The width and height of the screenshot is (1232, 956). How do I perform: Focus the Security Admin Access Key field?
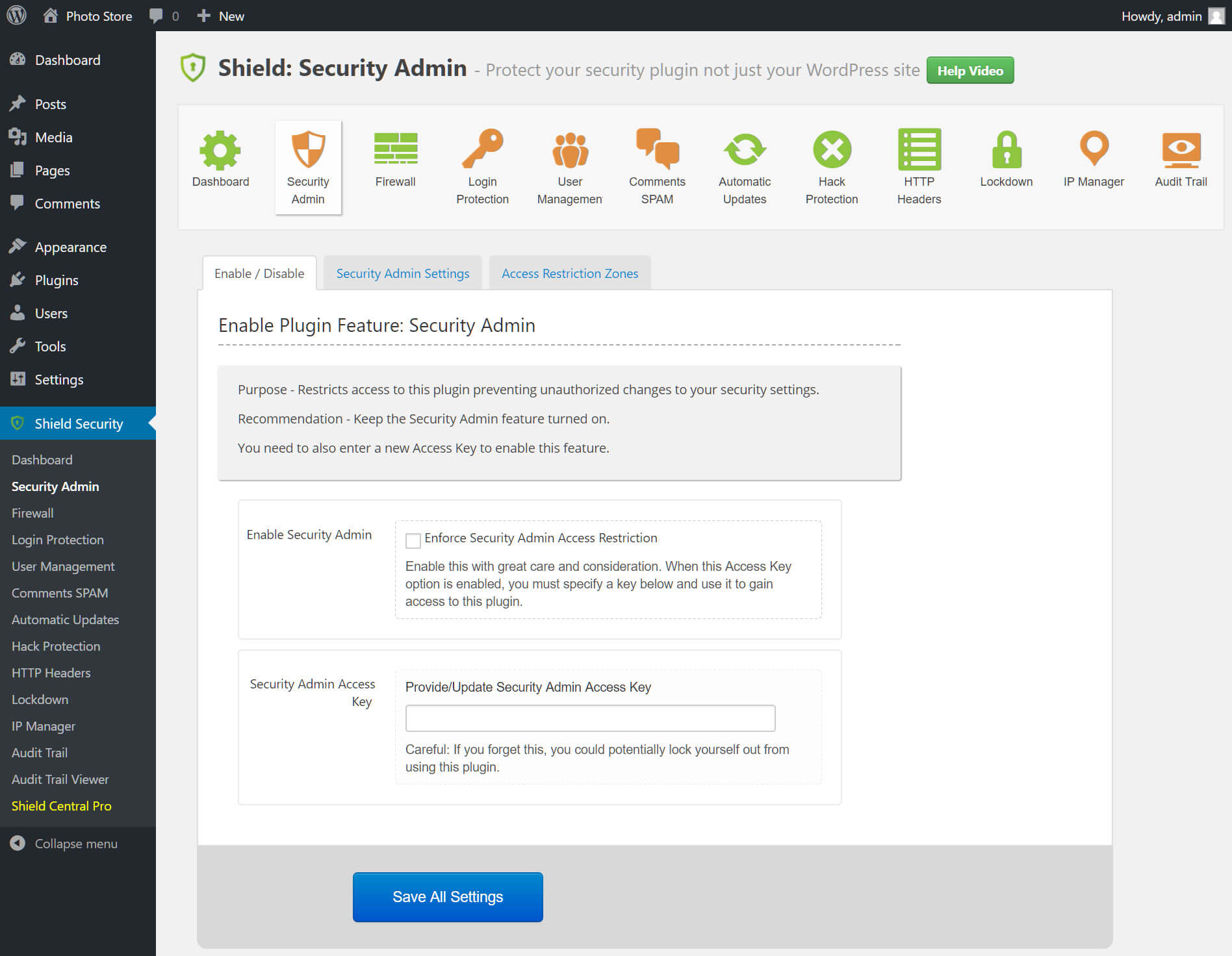click(591, 718)
